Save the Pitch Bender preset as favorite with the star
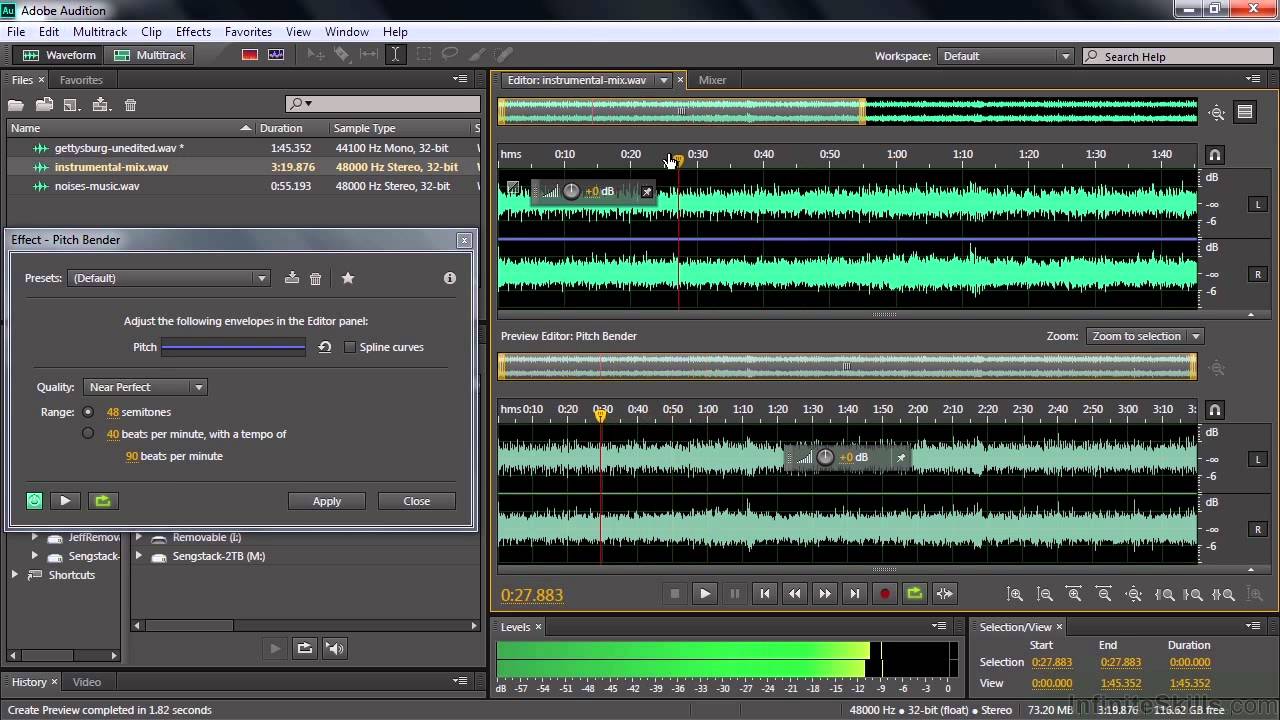The height and width of the screenshot is (720, 1280). [348, 278]
